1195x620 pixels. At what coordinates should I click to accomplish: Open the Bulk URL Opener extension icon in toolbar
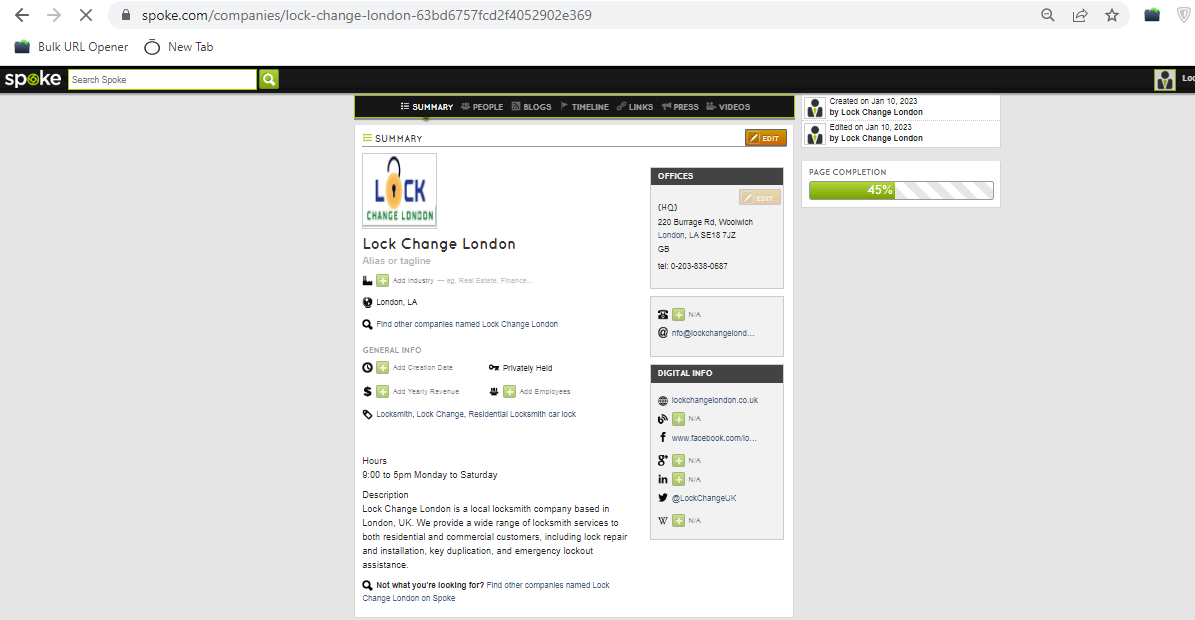[x=1152, y=15]
